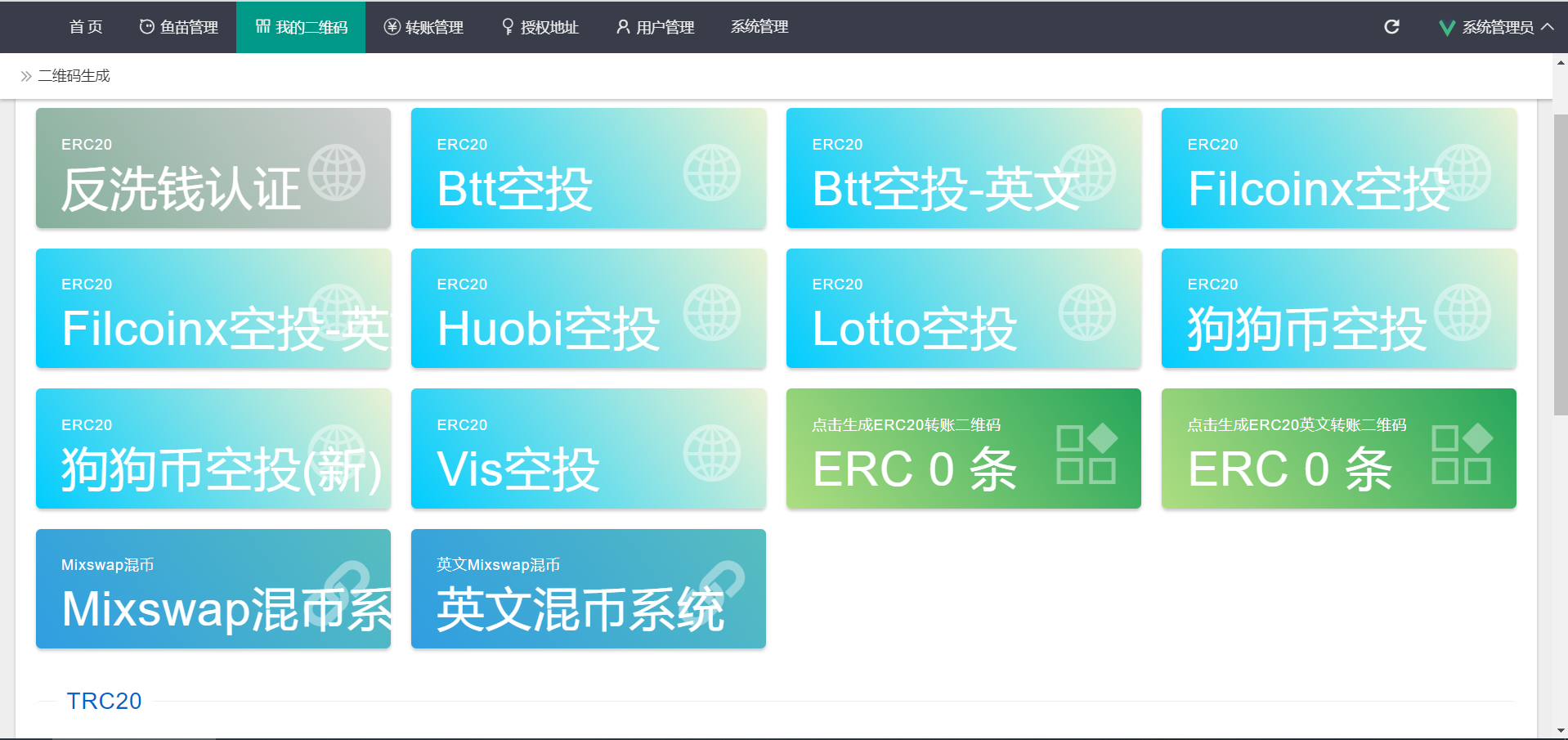Click the globe icon on Huobi空投 card
Screen dimensions: 1568x740
(712, 312)
